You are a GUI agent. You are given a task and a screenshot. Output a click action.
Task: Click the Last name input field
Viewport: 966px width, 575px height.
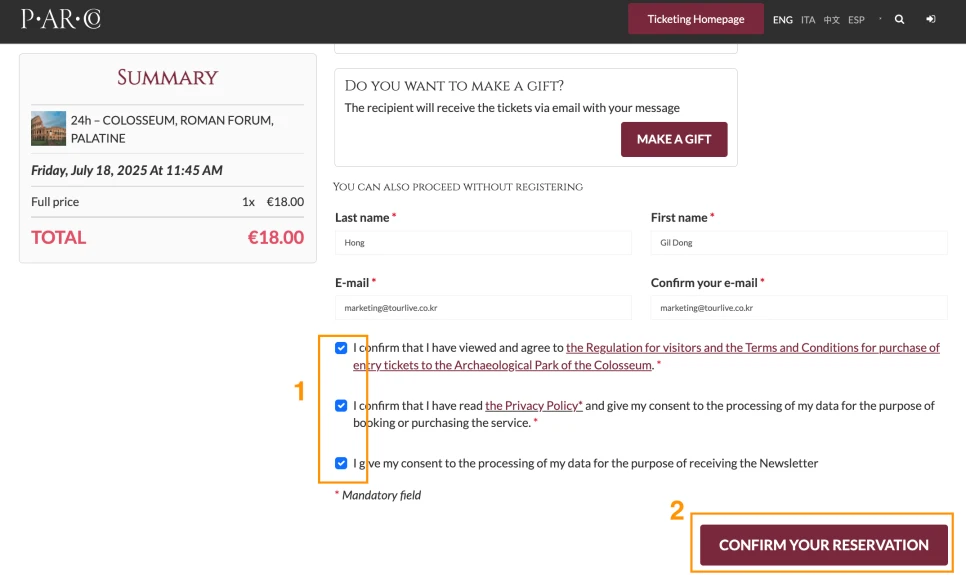(483, 243)
